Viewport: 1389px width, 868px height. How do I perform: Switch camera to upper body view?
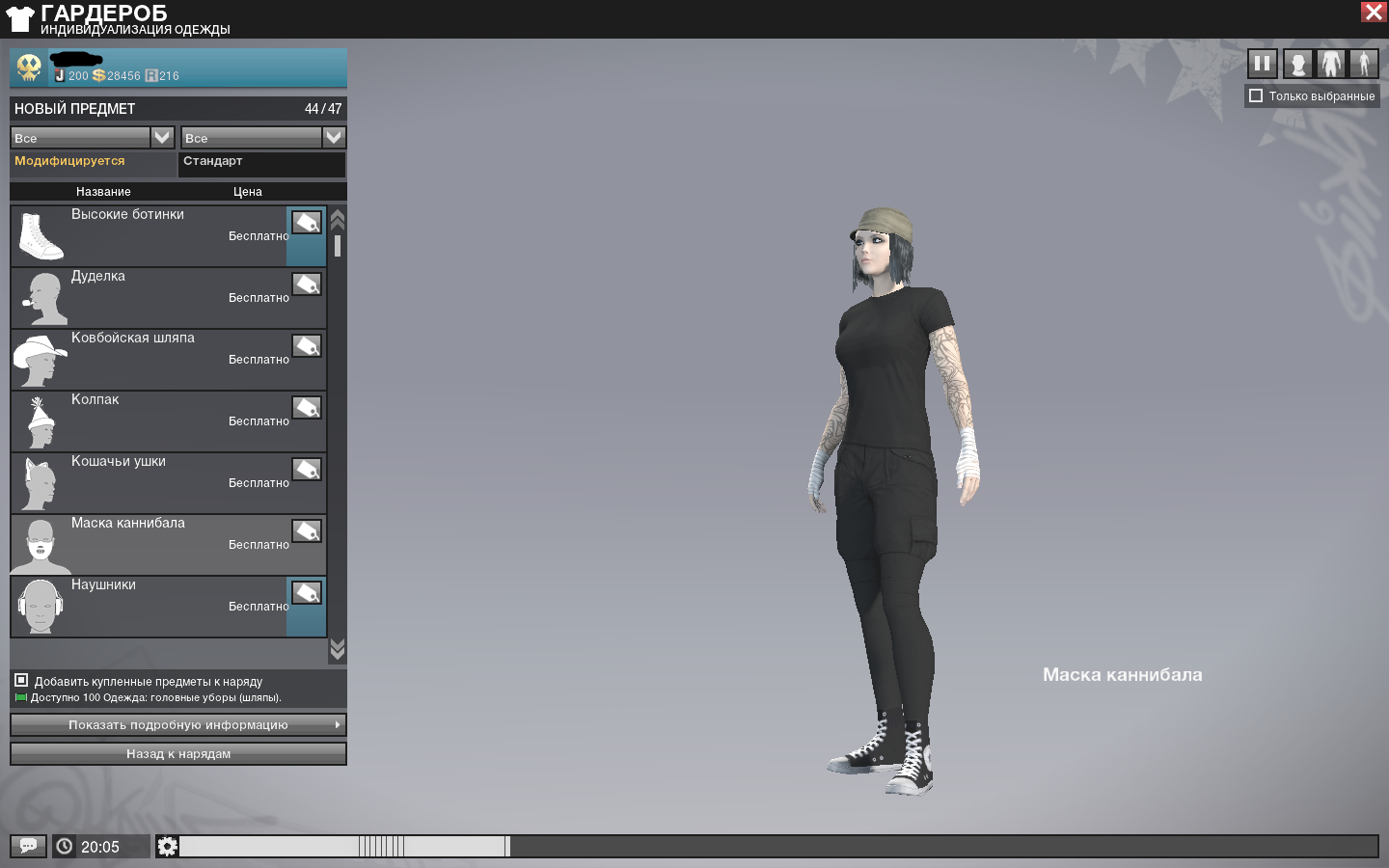click(1331, 65)
